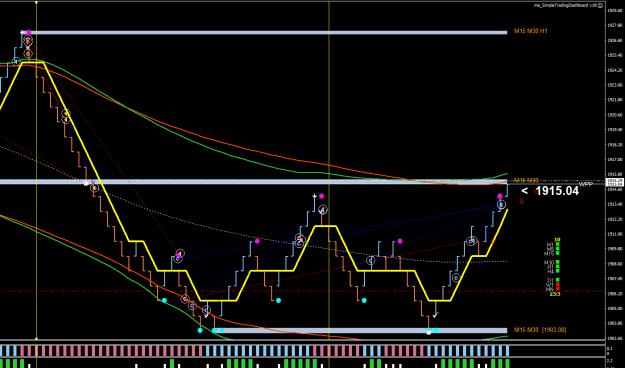Click the smiley icon beside me_SimpleTradingDashboard label
Screen dimensions: 625x368
(x=600, y=6)
